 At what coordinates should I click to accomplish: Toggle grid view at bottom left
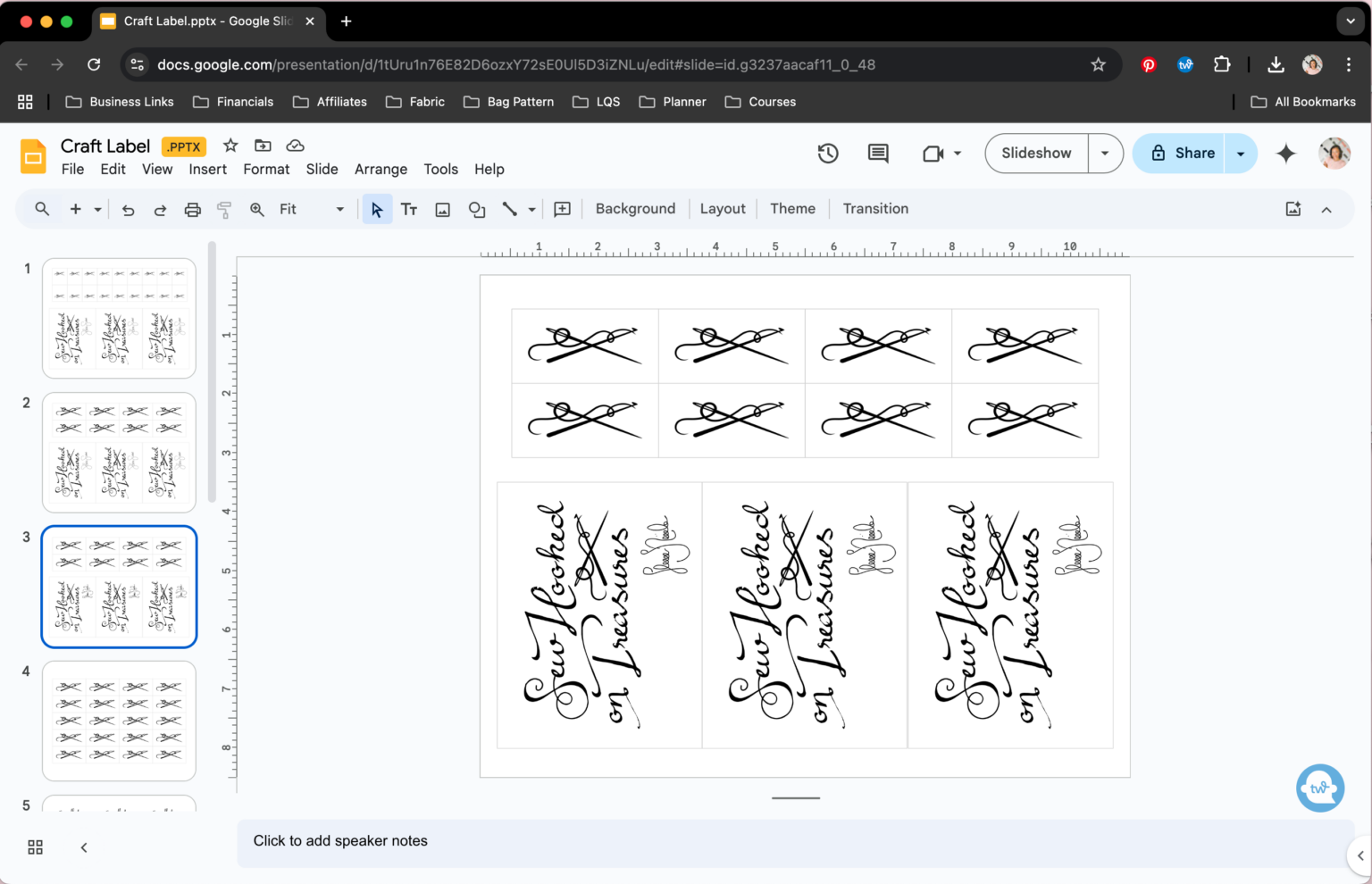(36, 847)
